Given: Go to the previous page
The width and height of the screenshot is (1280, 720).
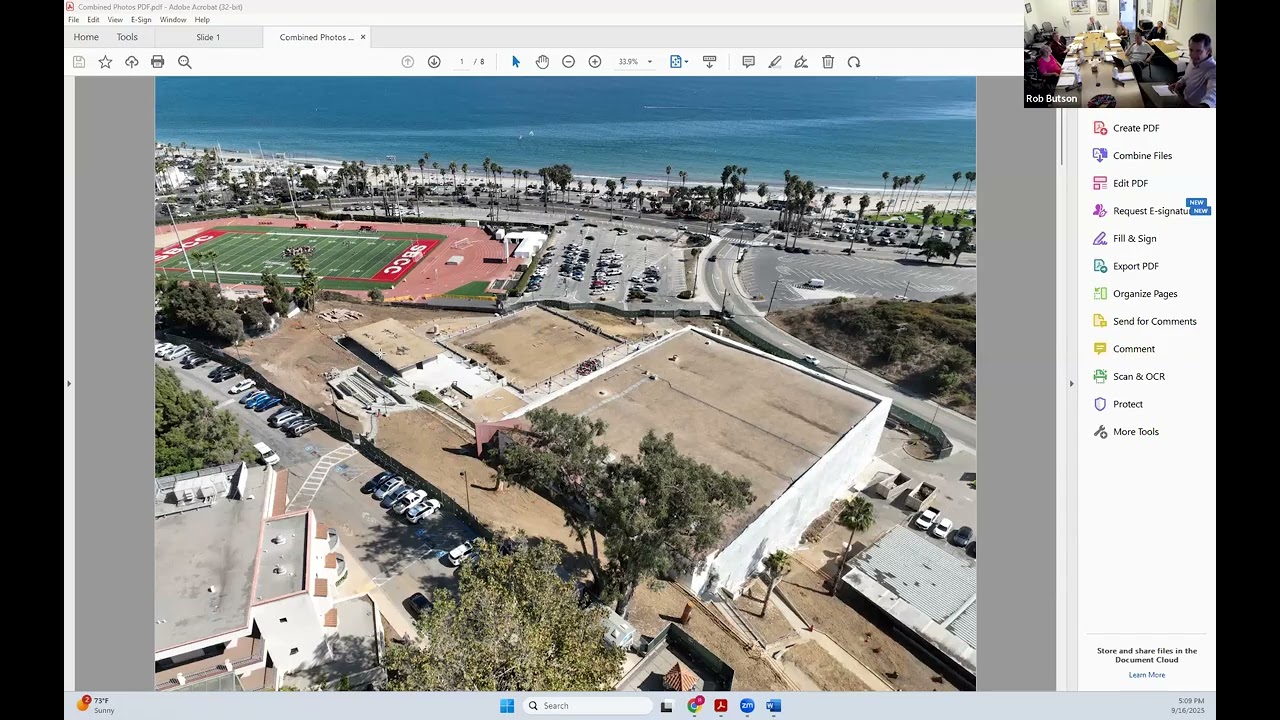Looking at the screenshot, I should [x=407, y=62].
